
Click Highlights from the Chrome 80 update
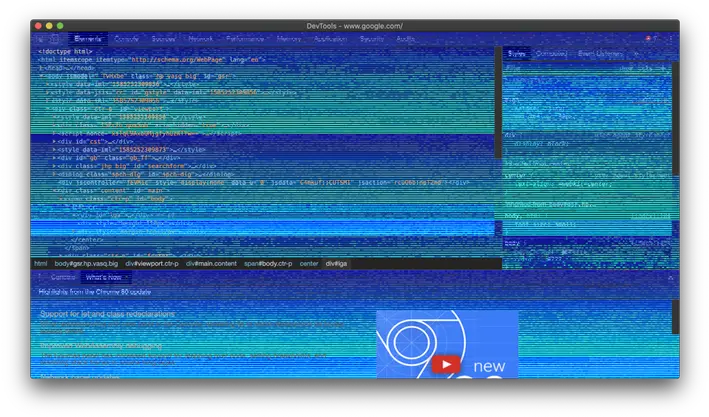pos(95,292)
